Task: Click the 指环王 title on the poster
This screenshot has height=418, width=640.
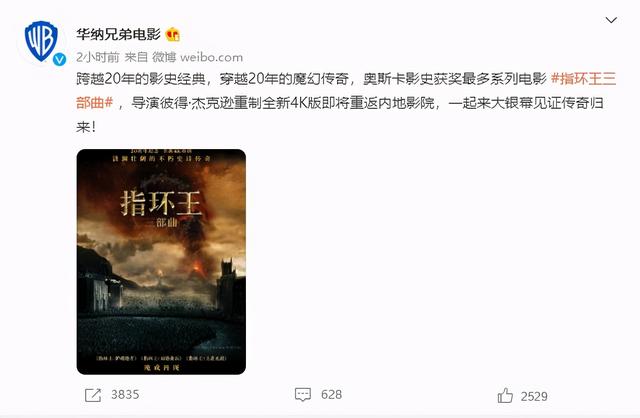Action: (161, 203)
